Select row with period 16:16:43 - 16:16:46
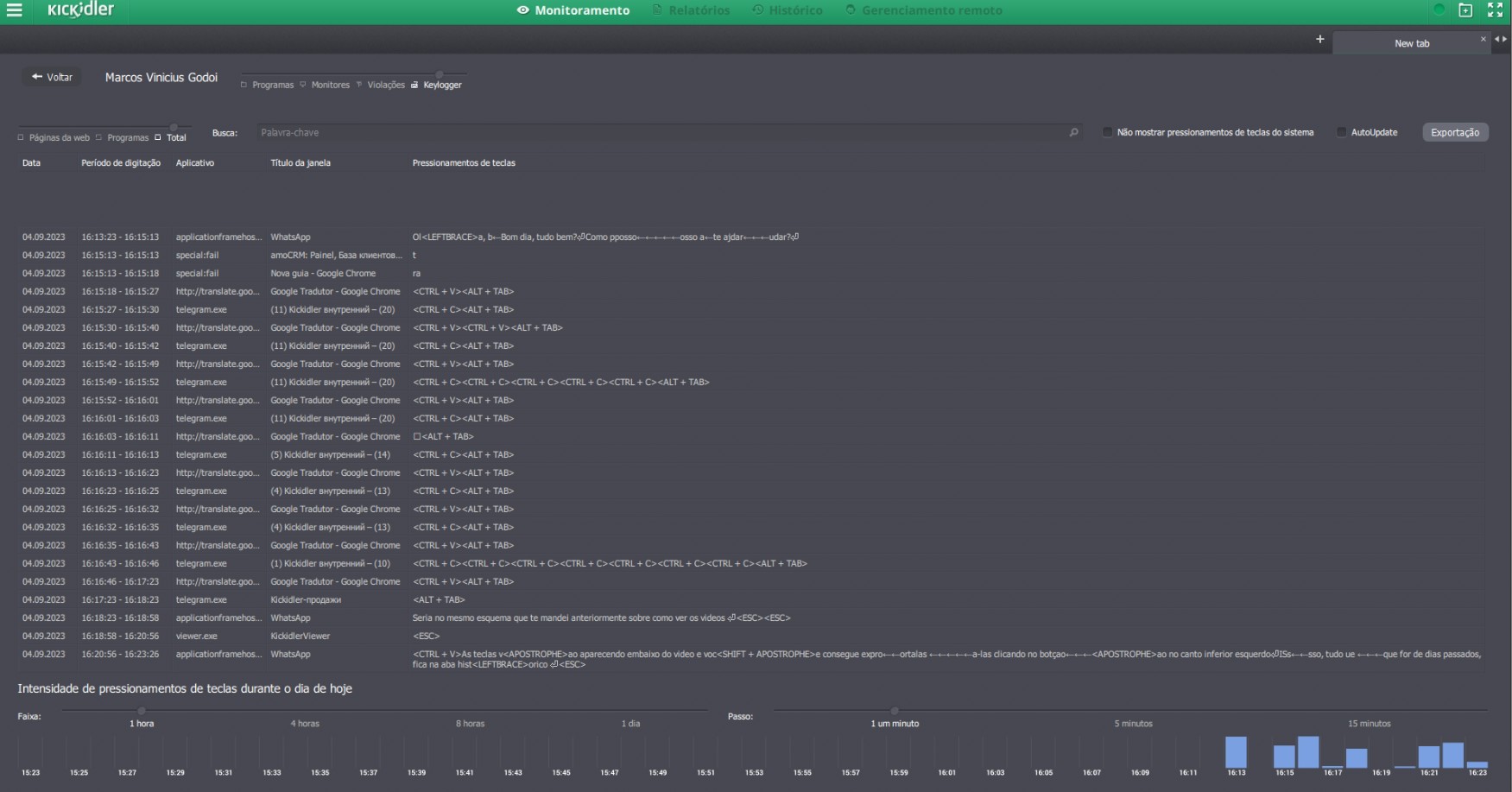This screenshot has width=1512, height=792. pyautogui.click(x=751, y=563)
